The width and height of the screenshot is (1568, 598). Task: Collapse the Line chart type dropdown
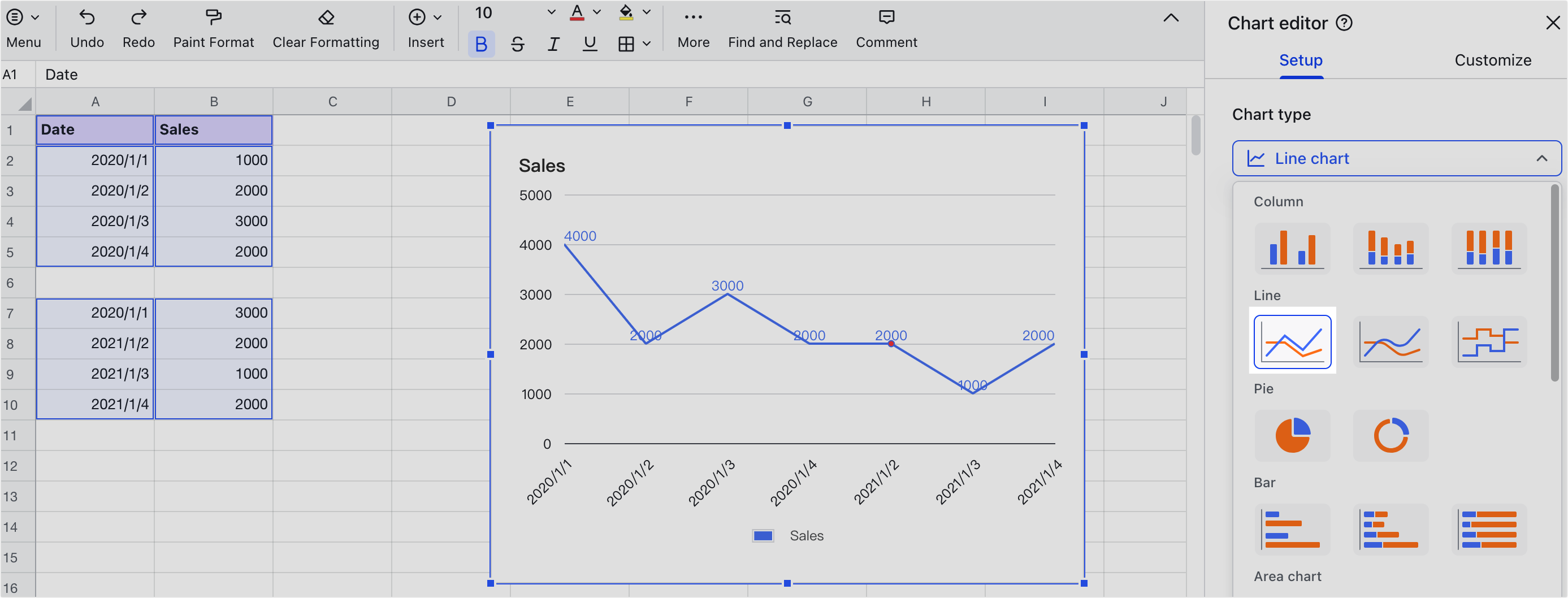point(1541,159)
